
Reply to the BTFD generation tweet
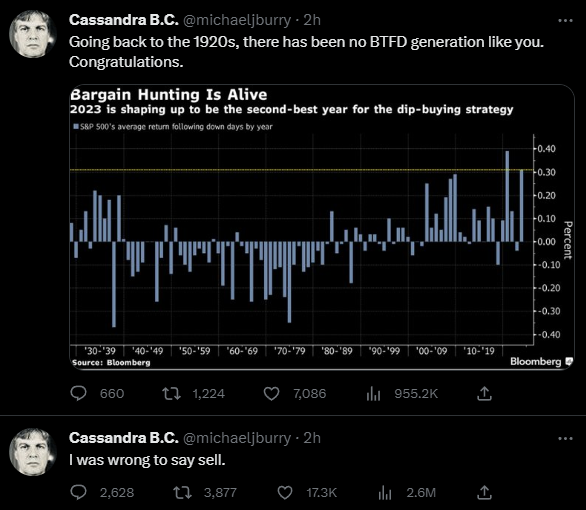click(x=78, y=393)
